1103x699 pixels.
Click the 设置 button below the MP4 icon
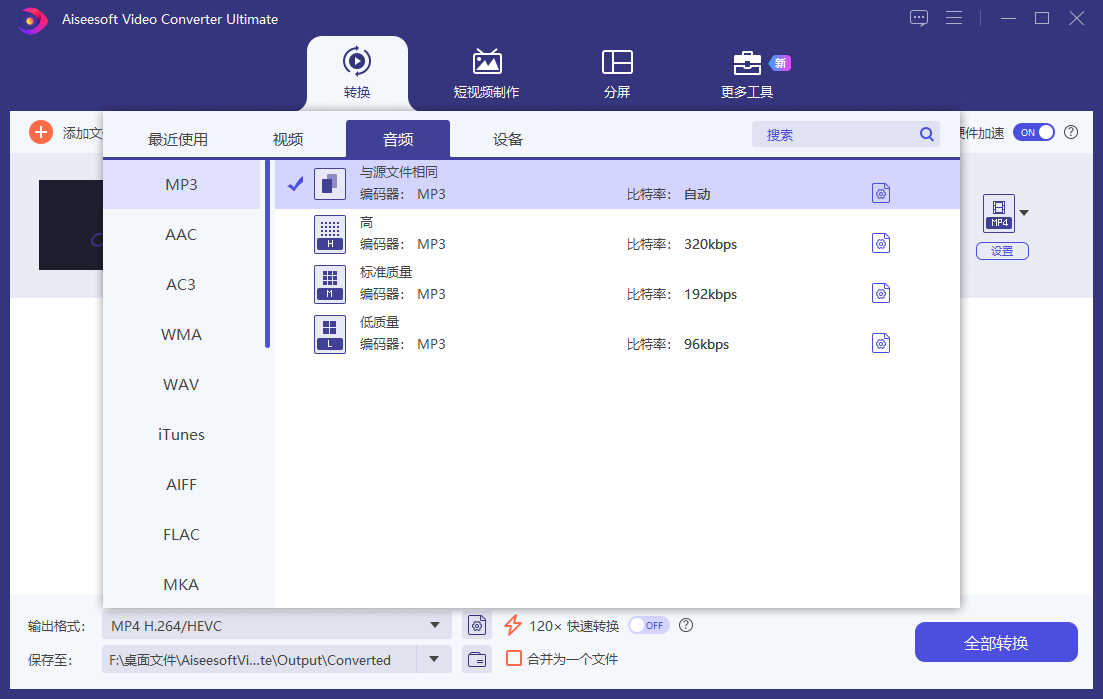[x=1002, y=251]
